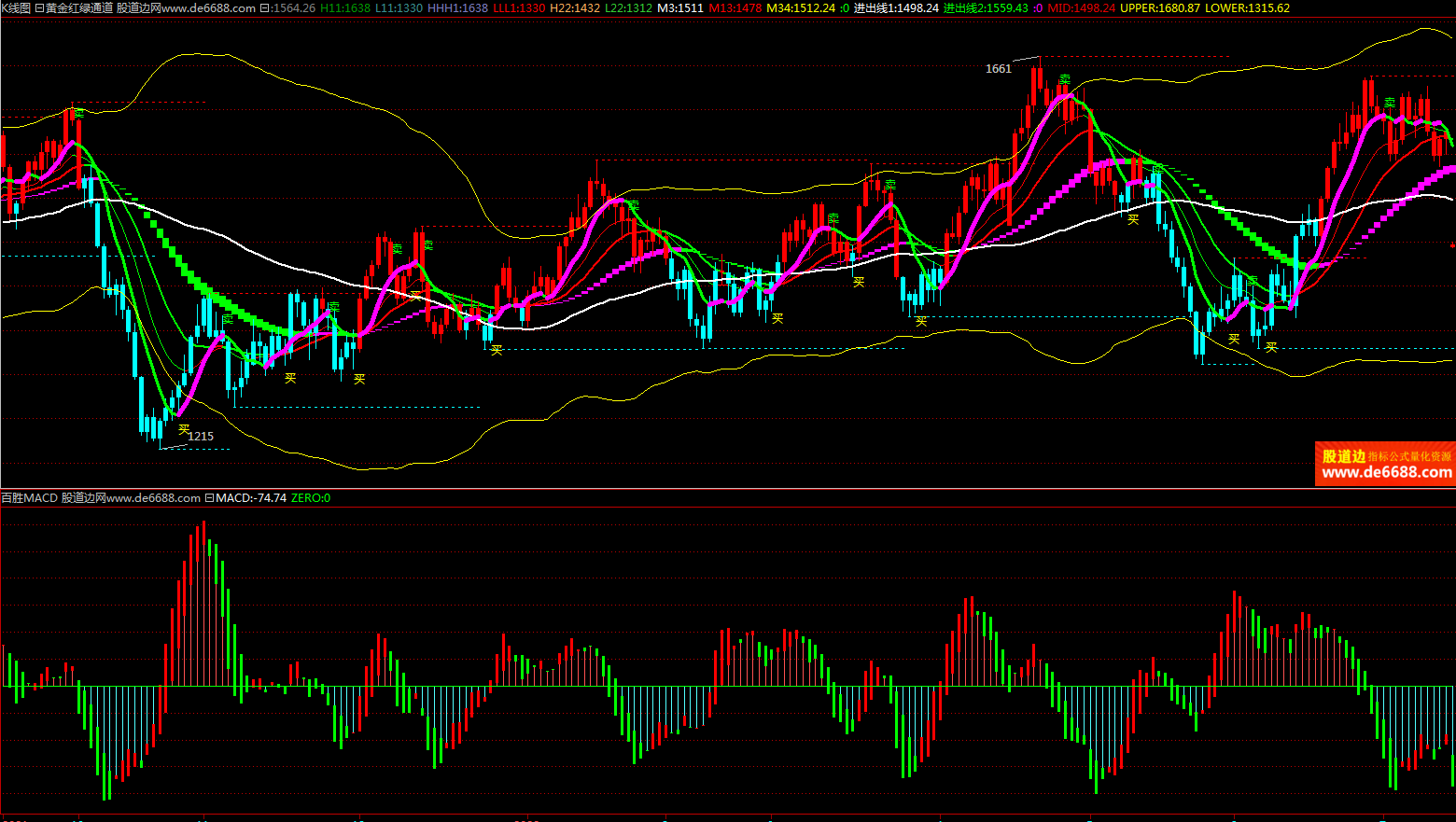Click the 买 buy marker beside 1215
Screen dimensions: 1456x822
coord(184,429)
